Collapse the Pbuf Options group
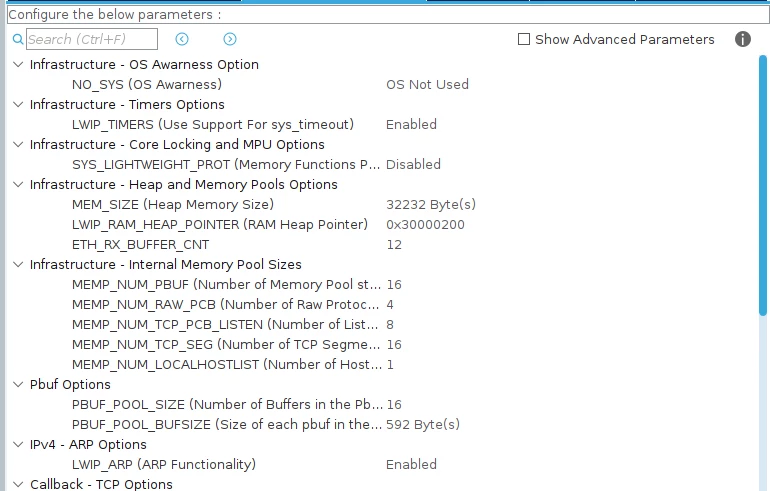770x491 pixels. [x=18, y=384]
